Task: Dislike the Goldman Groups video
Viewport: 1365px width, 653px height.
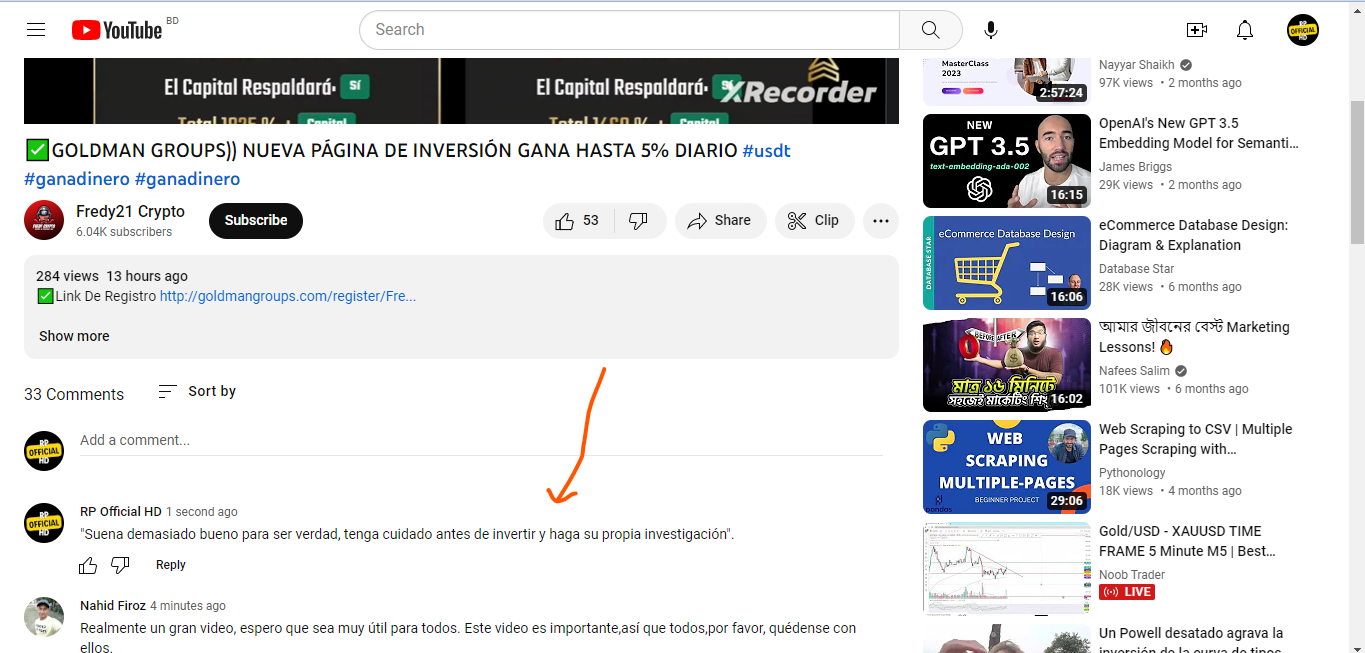Action: point(639,221)
